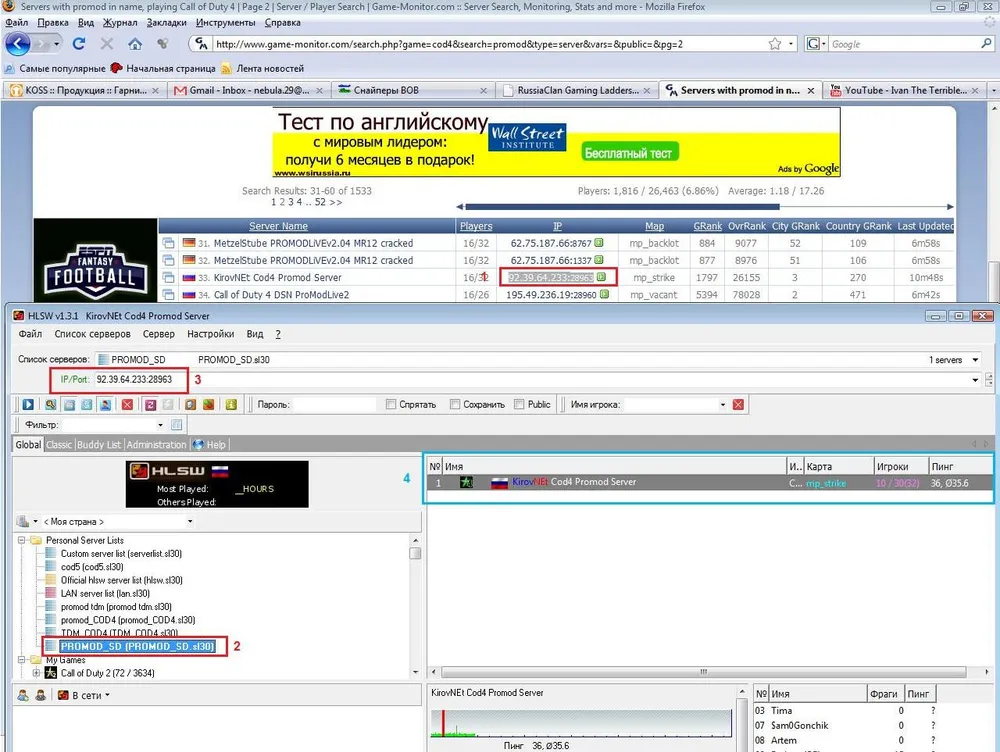Image resolution: width=1000 pixels, height=752 pixels.
Task: Expand the Call of Duty 2 tree node
Action: tap(37, 674)
